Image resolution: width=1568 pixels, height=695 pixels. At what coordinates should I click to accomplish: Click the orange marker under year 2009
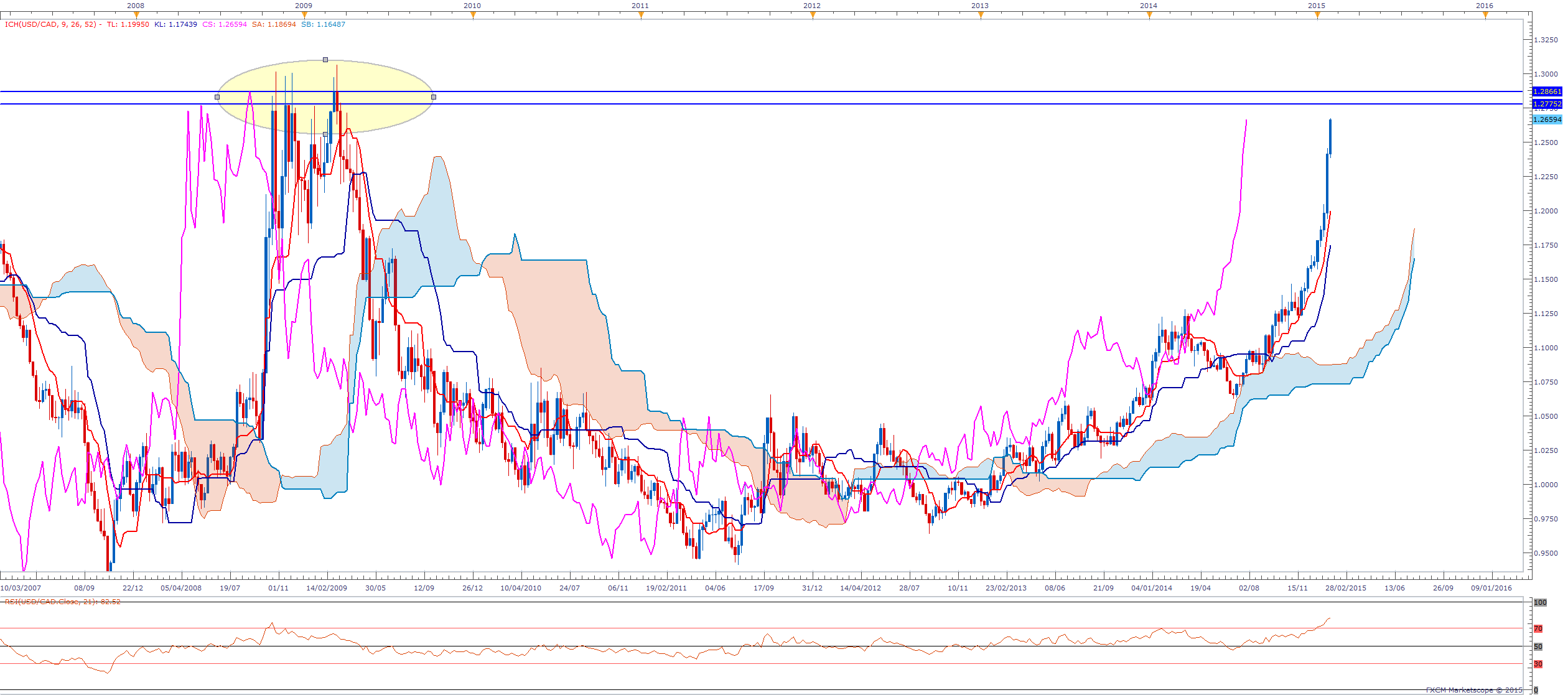tap(304, 16)
